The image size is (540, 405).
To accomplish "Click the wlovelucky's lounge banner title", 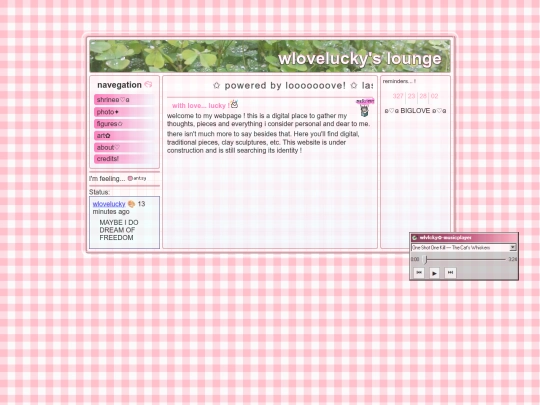I will click(x=360, y=59).
